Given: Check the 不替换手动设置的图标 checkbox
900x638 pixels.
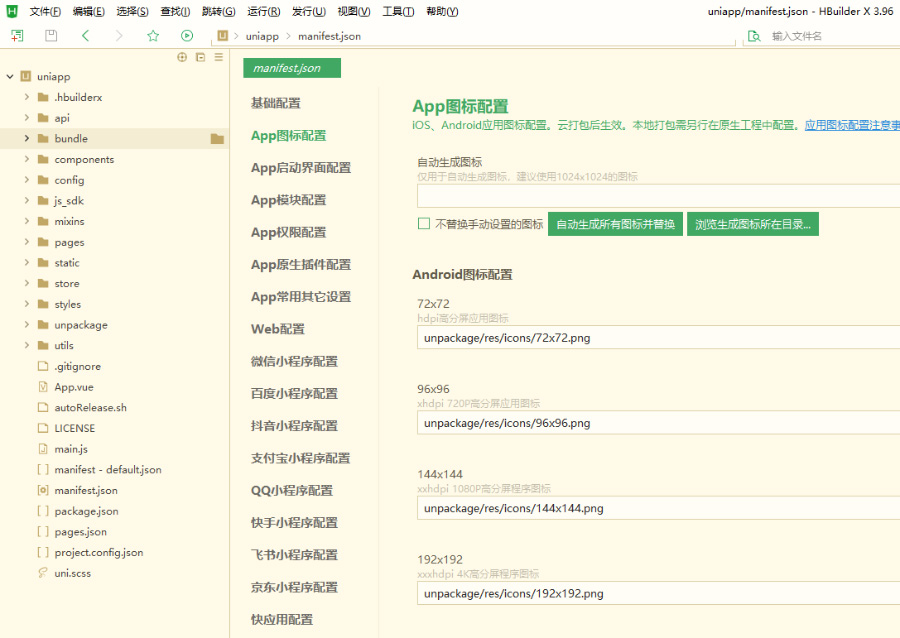Looking at the screenshot, I should [424, 224].
